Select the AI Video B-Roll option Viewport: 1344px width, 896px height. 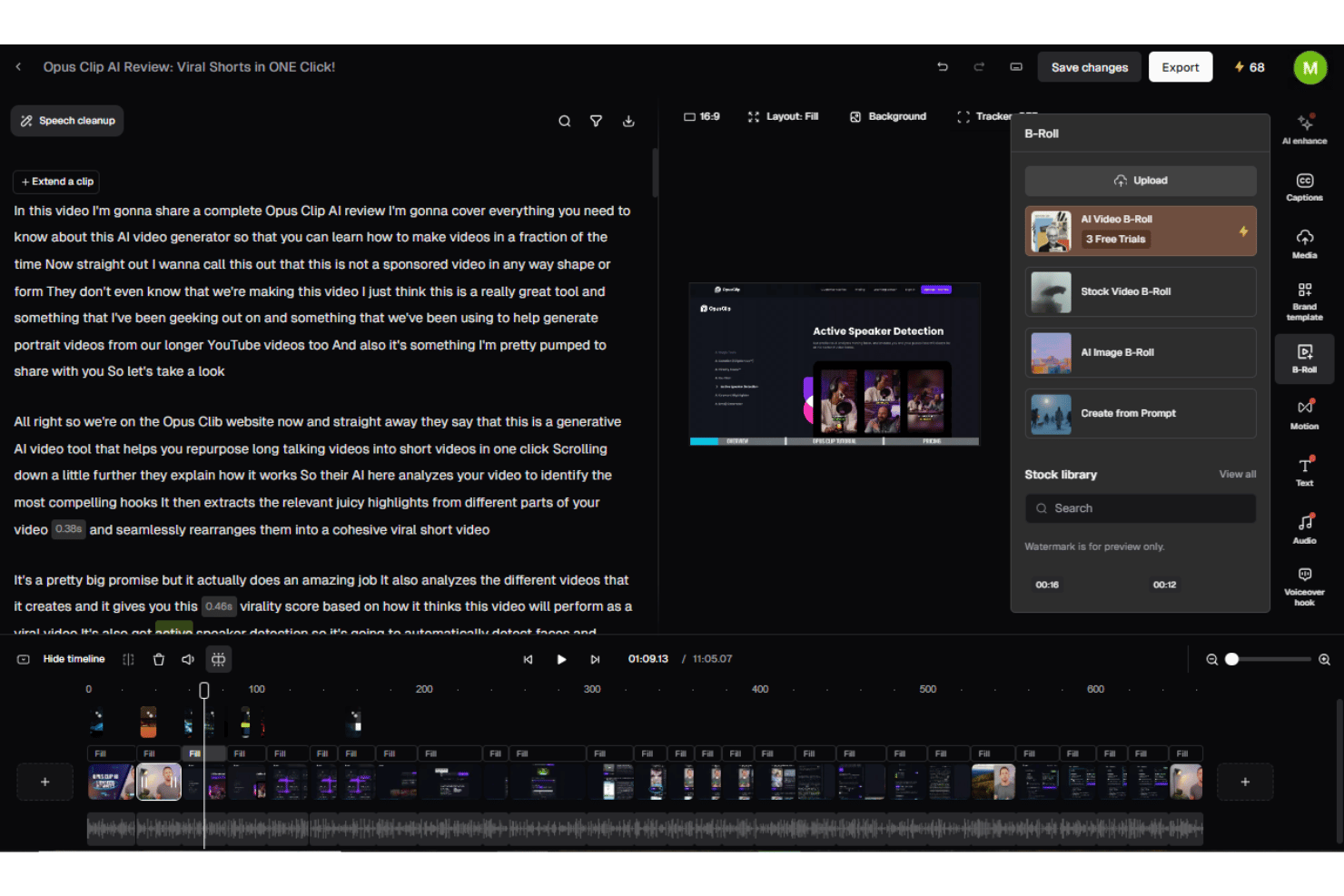click(1141, 231)
